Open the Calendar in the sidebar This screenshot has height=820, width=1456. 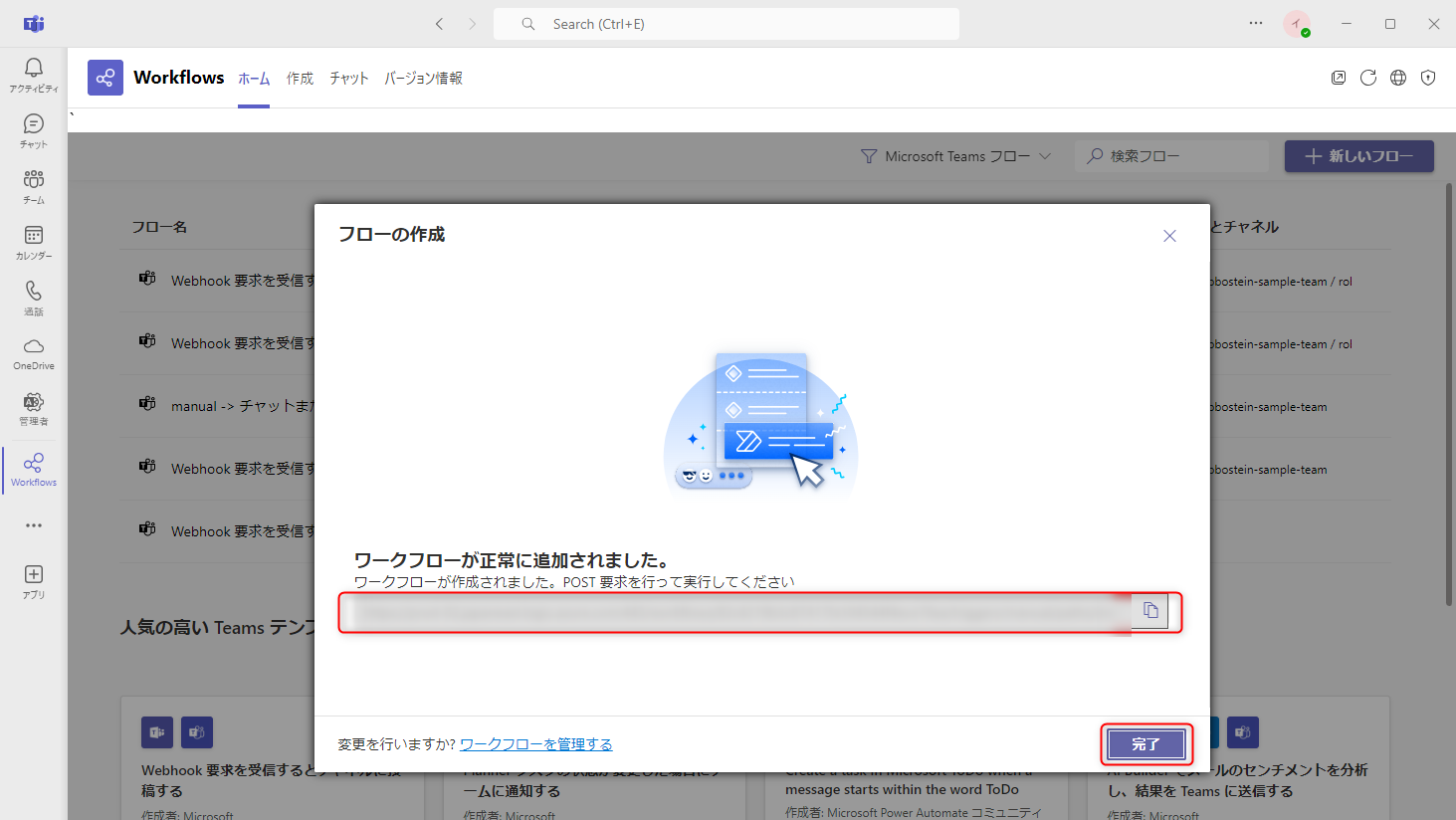(x=34, y=242)
